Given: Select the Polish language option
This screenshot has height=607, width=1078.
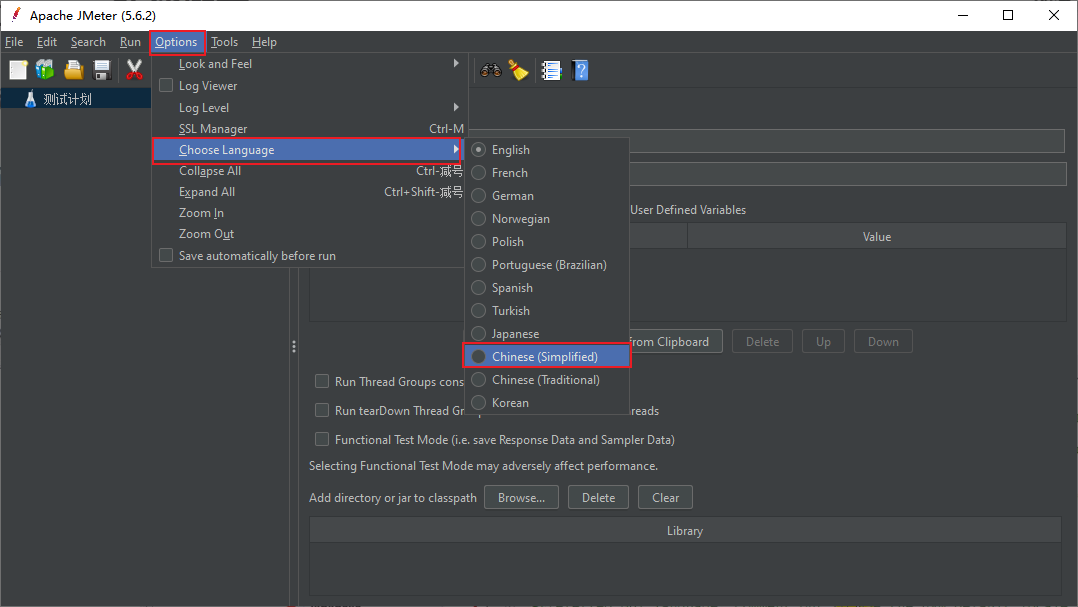Looking at the screenshot, I should click(x=547, y=242).
